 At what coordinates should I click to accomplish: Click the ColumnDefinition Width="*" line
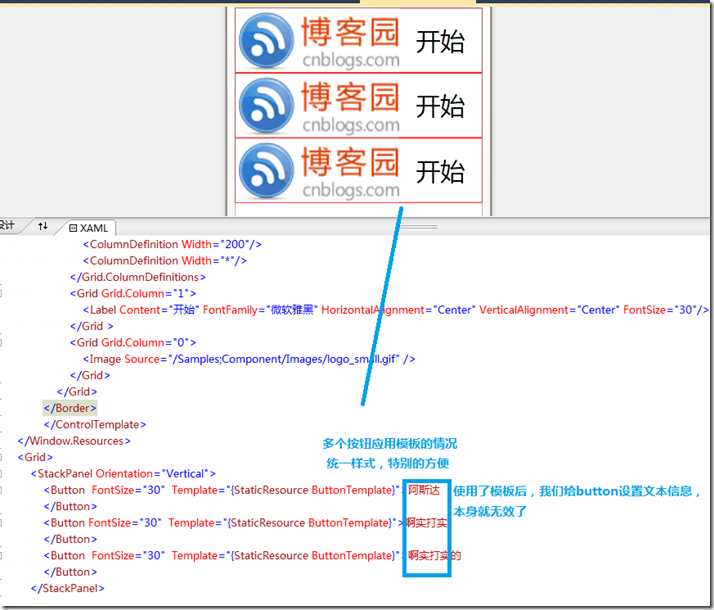click(x=165, y=261)
